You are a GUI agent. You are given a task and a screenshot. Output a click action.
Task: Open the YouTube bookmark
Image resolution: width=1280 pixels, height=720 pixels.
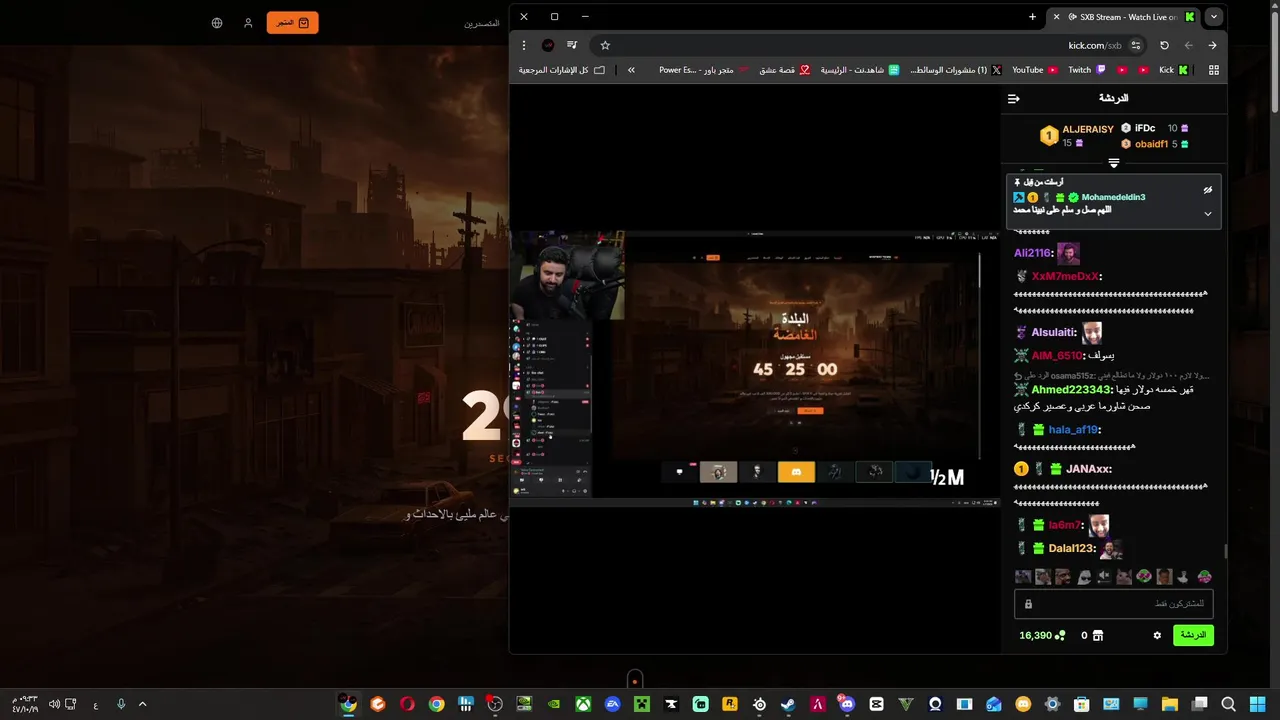[x=1035, y=70]
